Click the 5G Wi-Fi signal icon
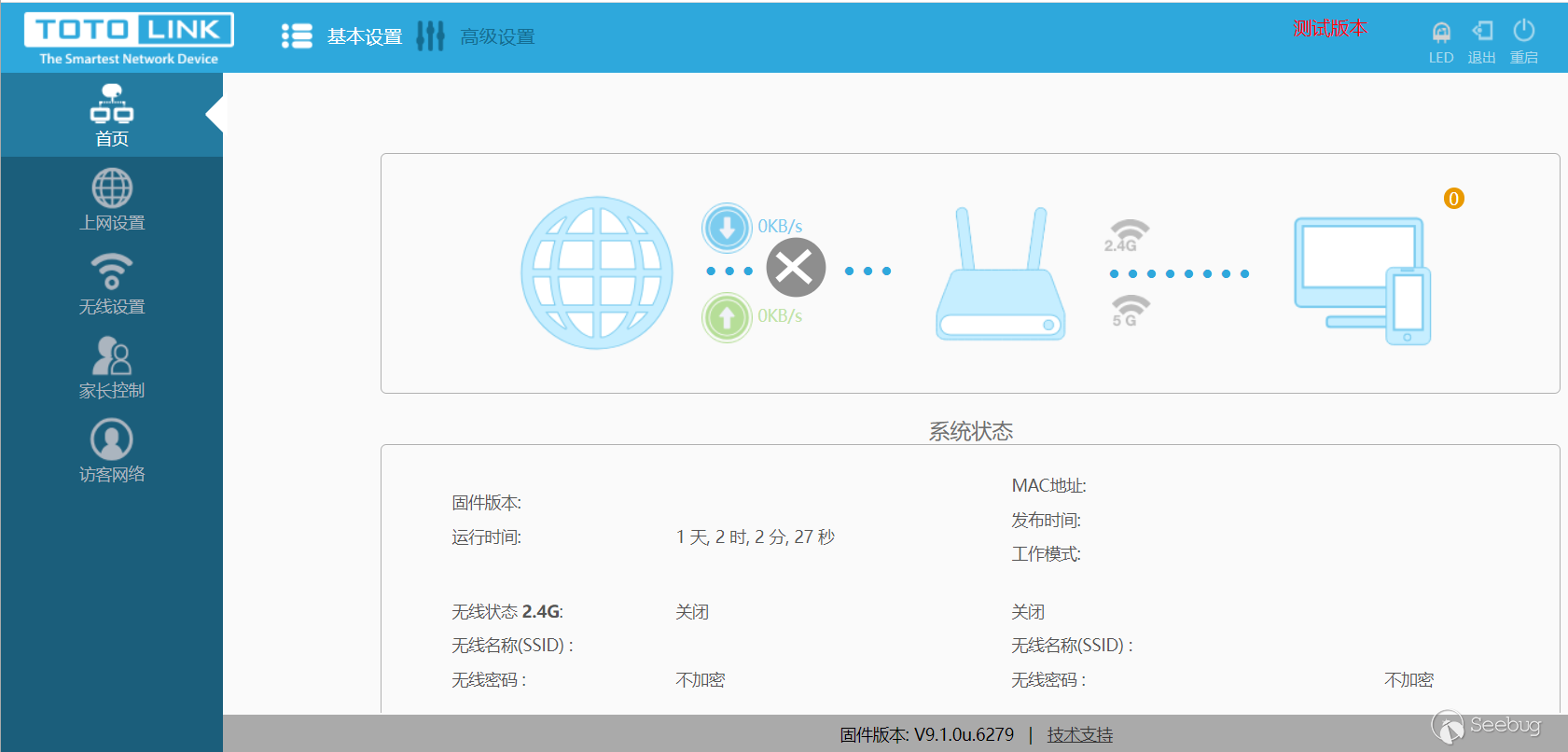 (1129, 311)
